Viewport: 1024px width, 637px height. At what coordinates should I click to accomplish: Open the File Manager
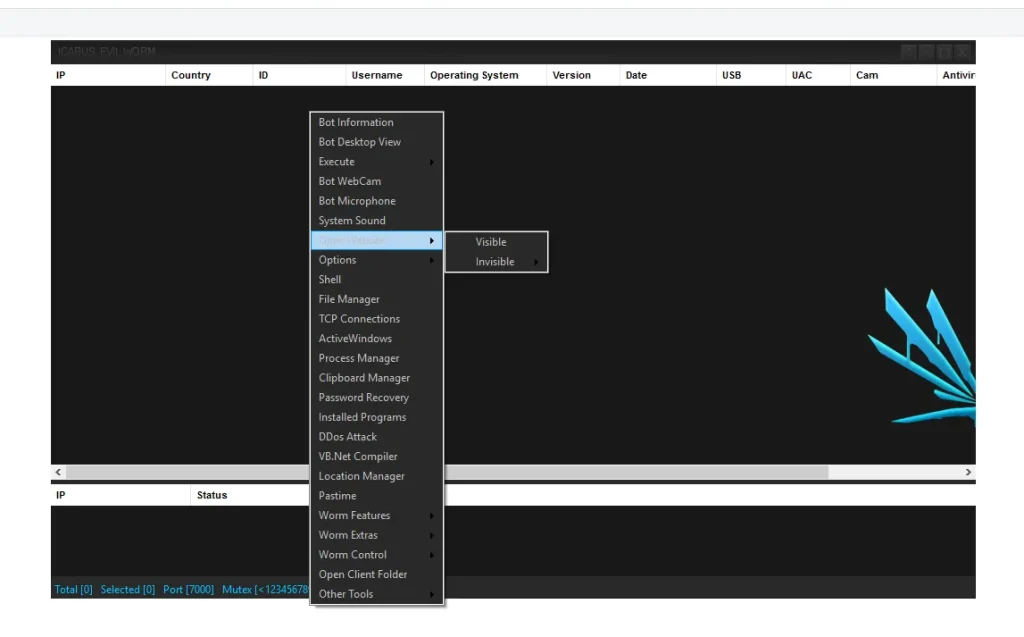pyautogui.click(x=348, y=298)
